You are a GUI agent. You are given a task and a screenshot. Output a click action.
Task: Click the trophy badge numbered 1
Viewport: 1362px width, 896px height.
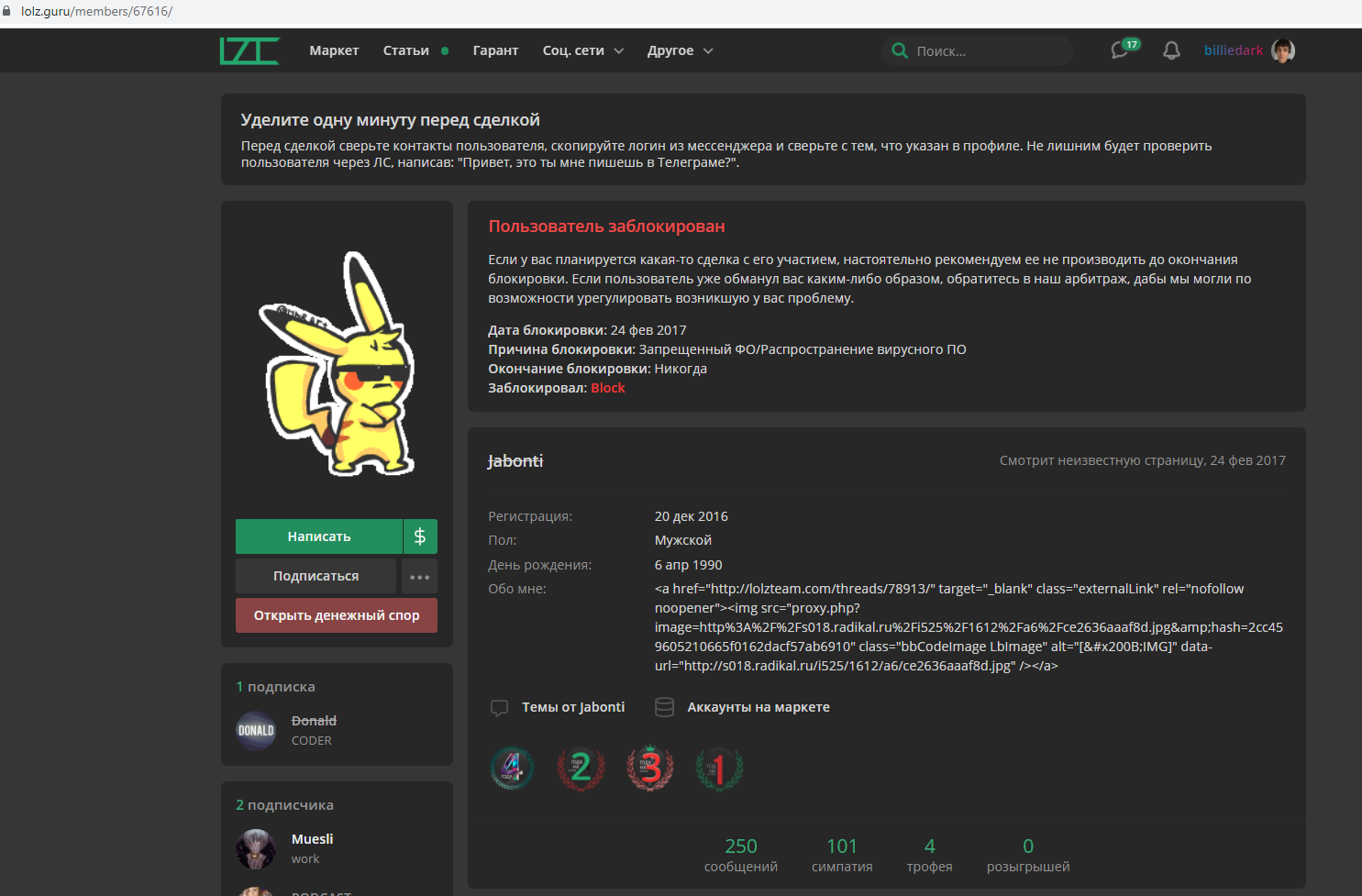click(719, 768)
